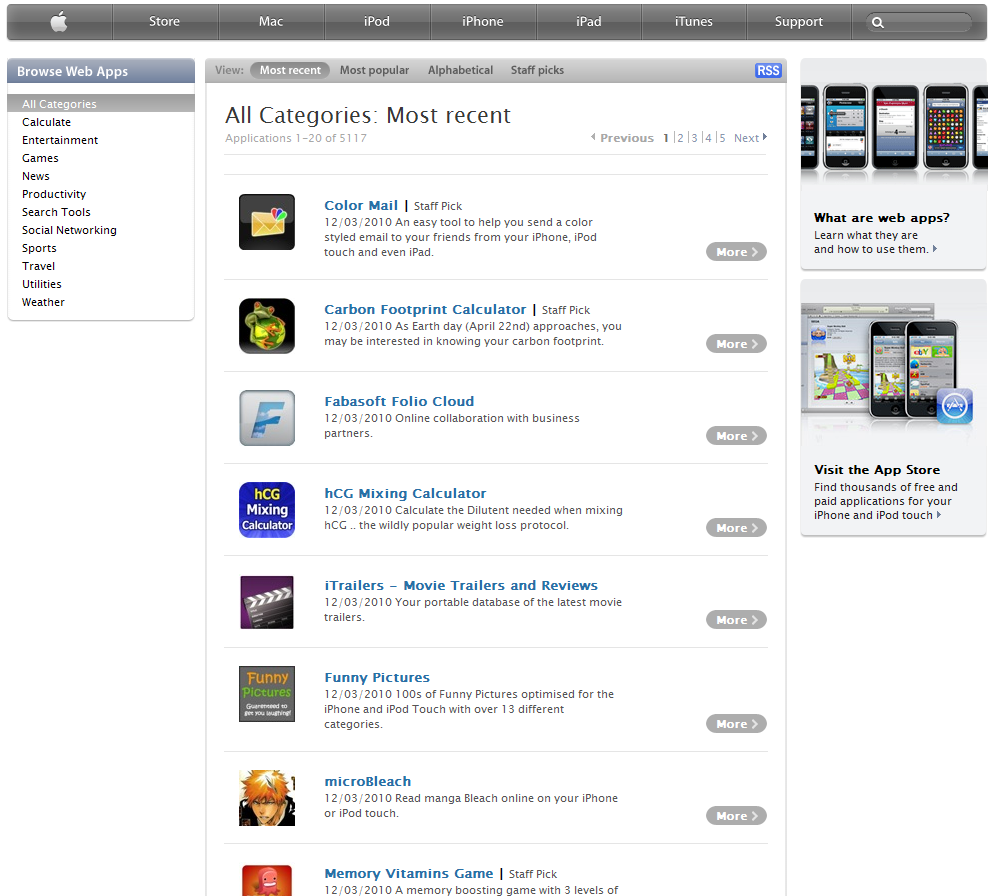
Task: Open iTrailers Movie Trailers title link
Action: point(461,585)
